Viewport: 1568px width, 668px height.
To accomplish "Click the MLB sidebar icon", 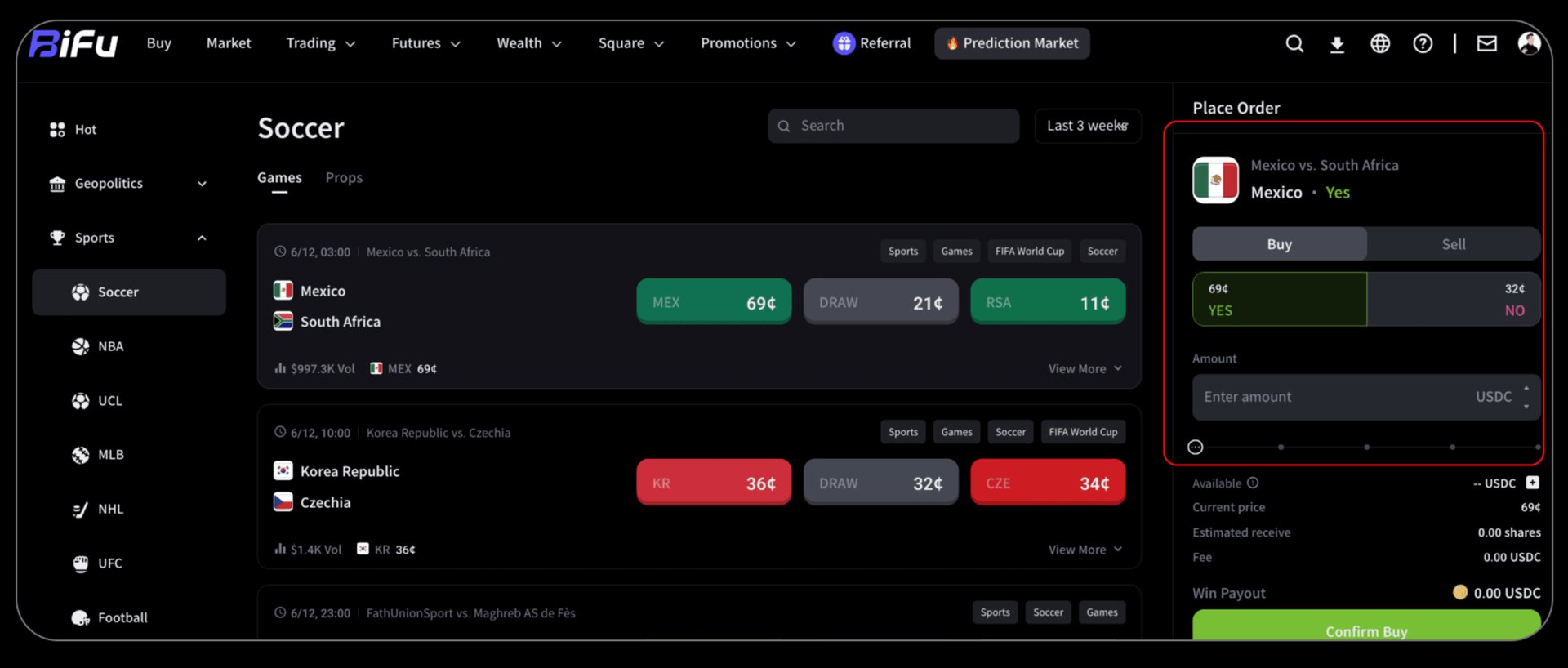I will [x=80, y=455].
